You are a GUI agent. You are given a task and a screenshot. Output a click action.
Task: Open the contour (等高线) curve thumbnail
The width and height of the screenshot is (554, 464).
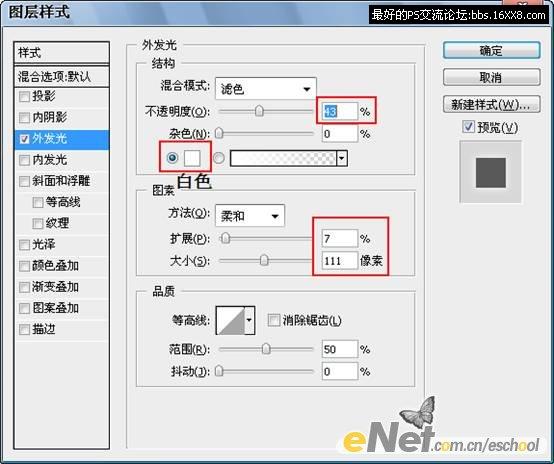(x=230, y=320)
